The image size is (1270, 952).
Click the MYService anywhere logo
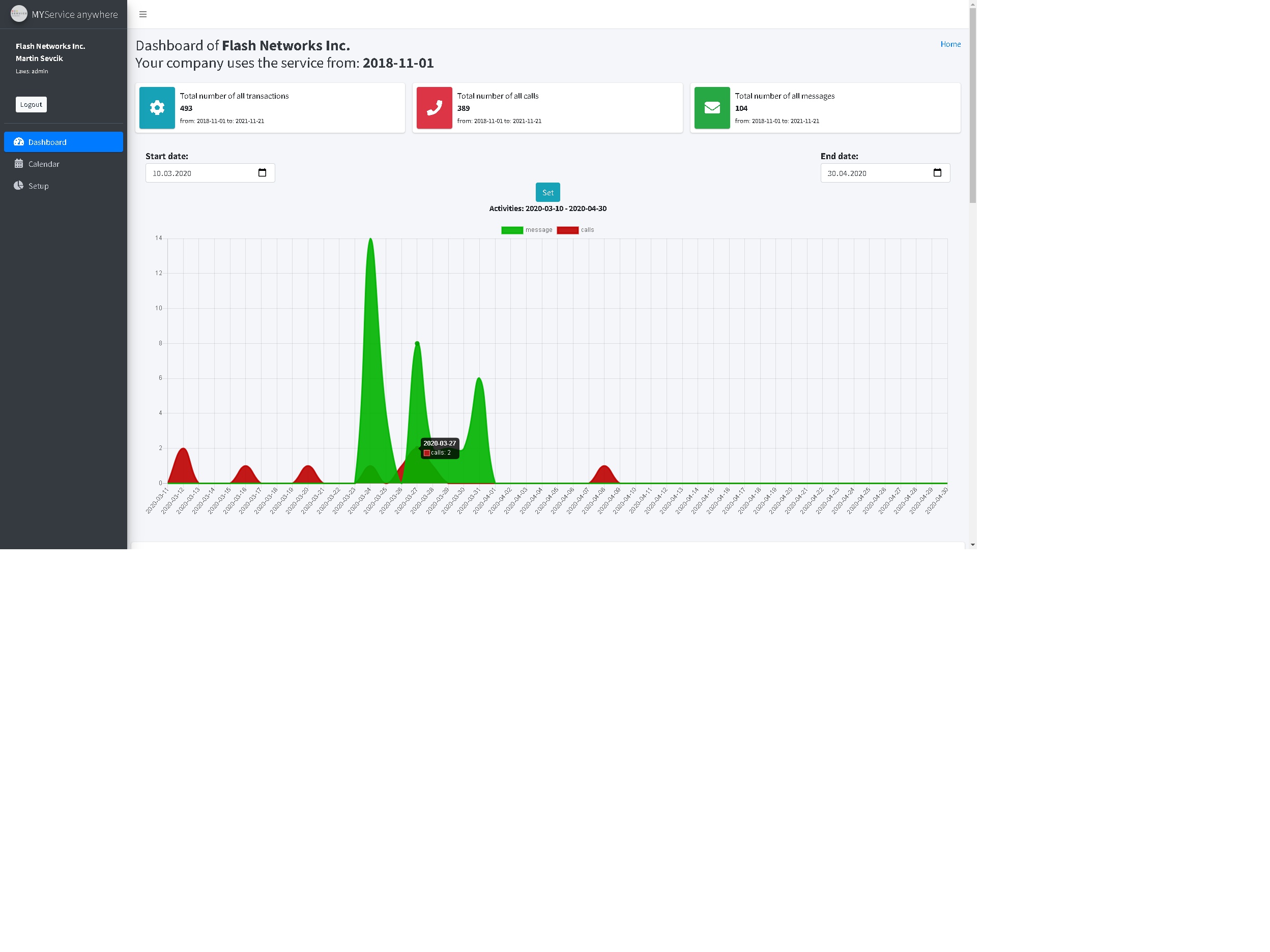tap(19, 14)
